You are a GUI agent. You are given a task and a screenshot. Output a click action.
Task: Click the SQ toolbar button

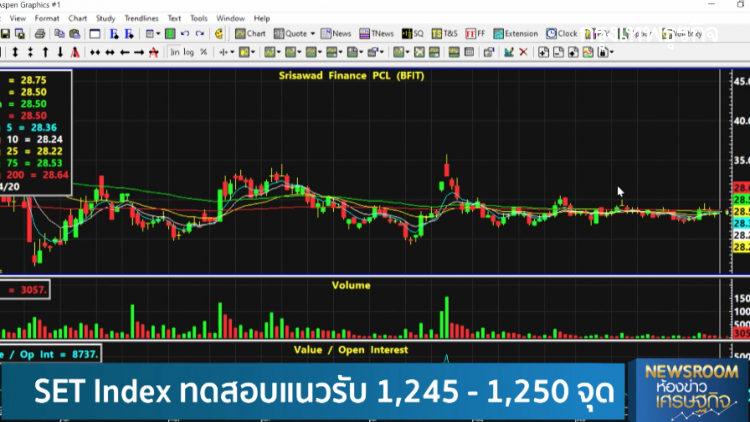(x=413, y=34)
